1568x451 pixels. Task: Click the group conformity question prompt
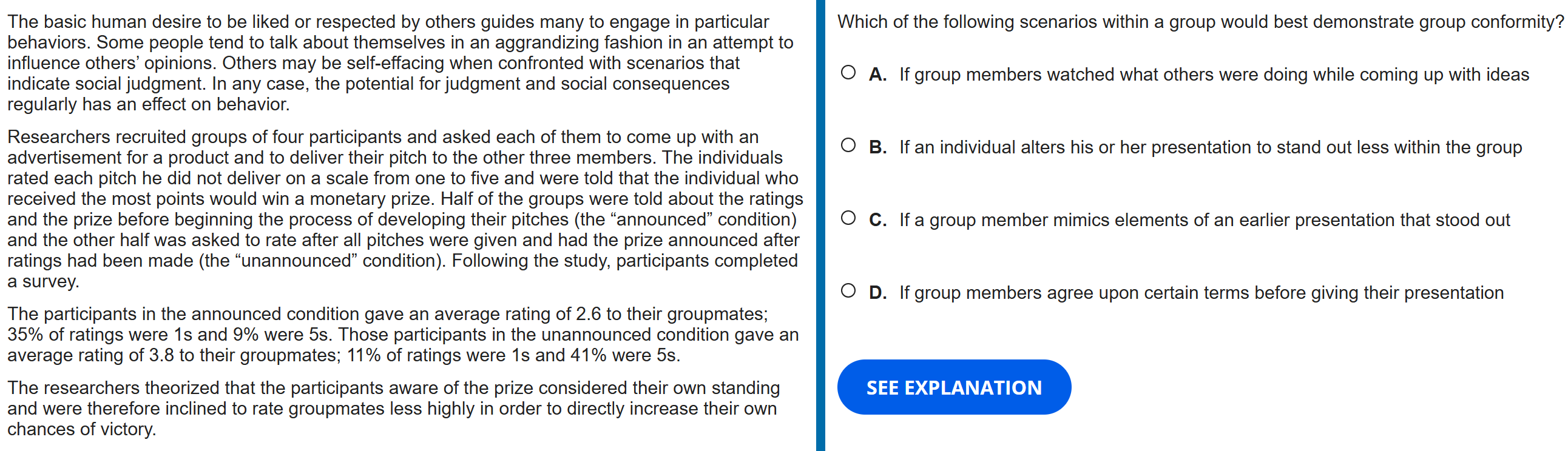pyautogui.click(x=1200, y=22)
